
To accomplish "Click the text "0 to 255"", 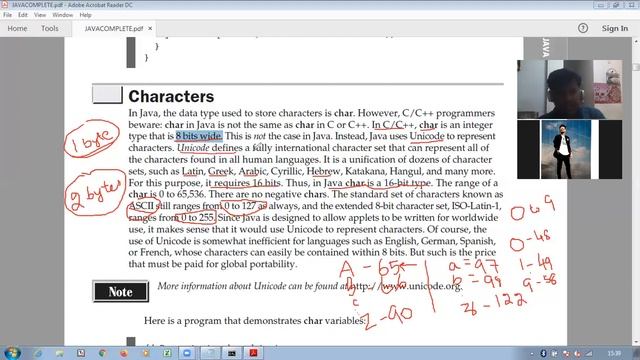I will click(x=198, y=218).
